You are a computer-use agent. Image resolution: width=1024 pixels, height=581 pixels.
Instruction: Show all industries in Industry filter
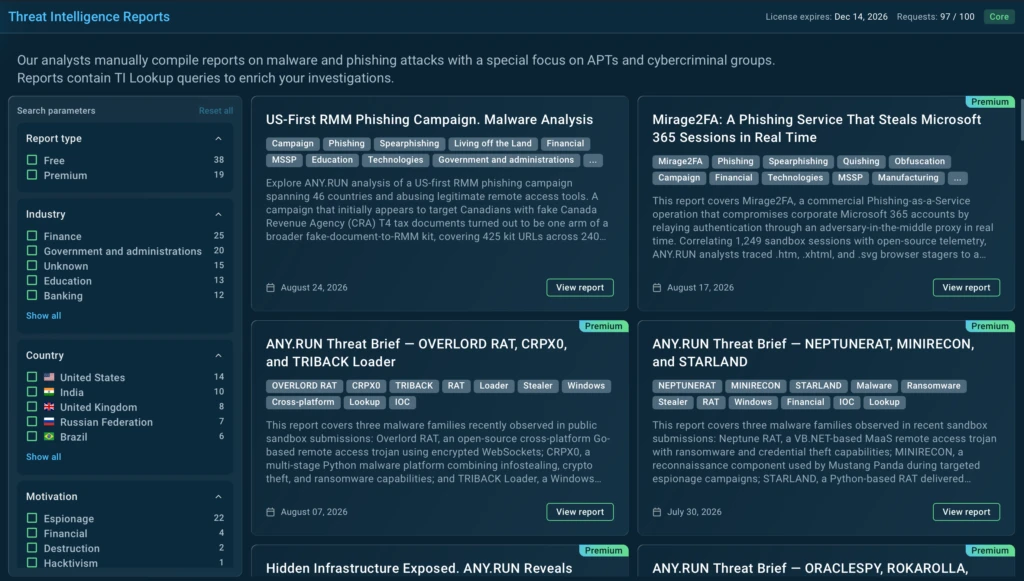tap(43, 316)
